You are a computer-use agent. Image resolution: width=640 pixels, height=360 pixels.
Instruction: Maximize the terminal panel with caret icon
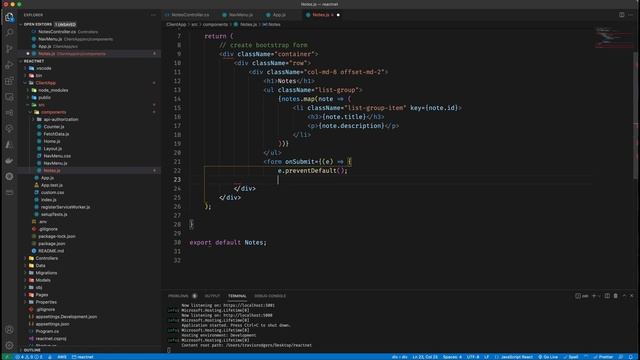tap(624, 296)
